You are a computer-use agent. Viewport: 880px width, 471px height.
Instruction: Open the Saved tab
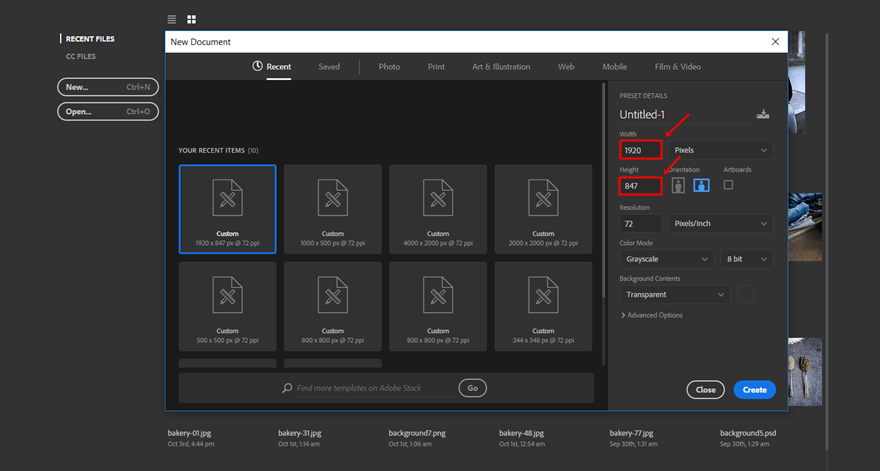329,66
